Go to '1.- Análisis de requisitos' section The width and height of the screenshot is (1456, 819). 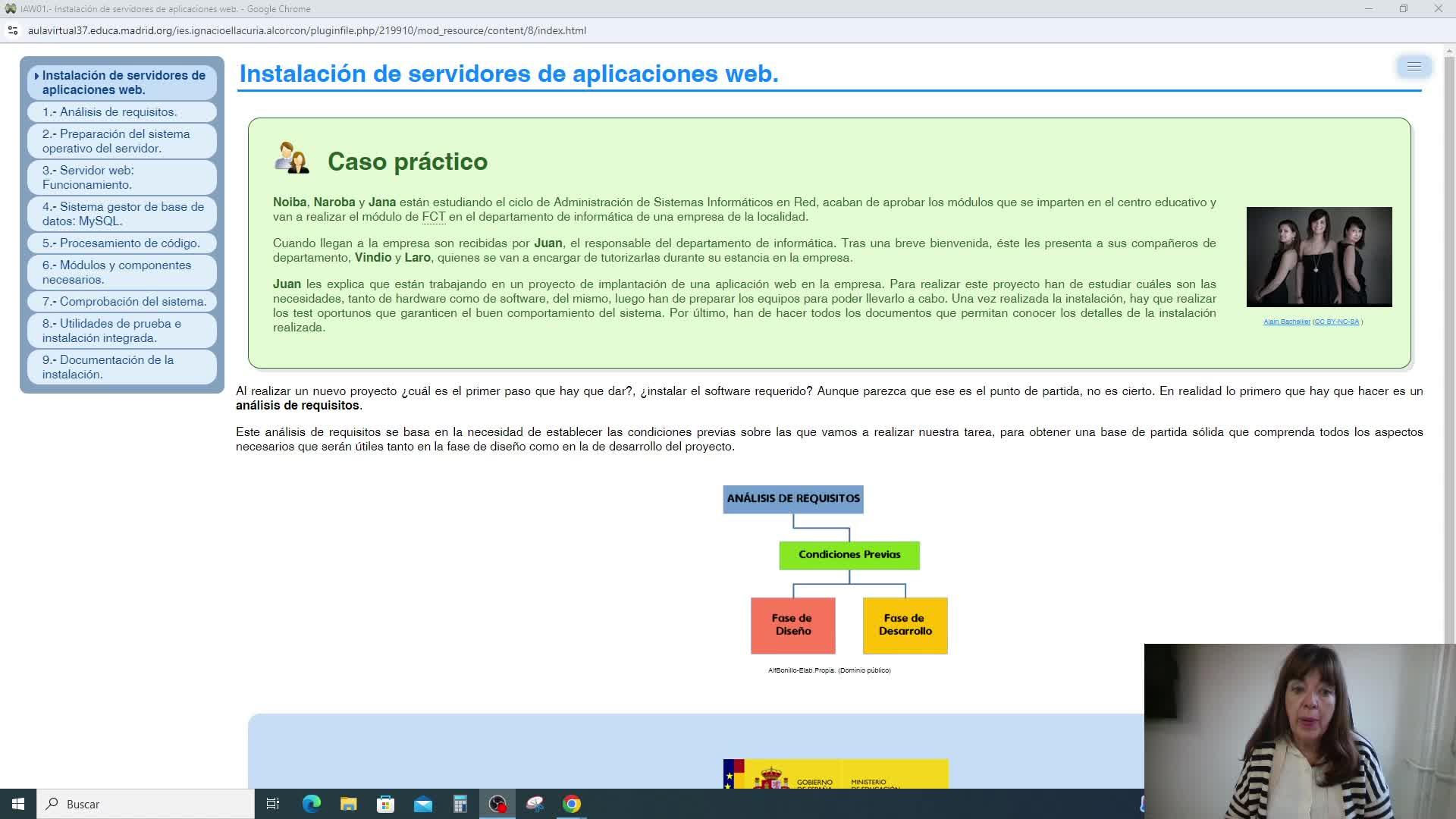110,112
